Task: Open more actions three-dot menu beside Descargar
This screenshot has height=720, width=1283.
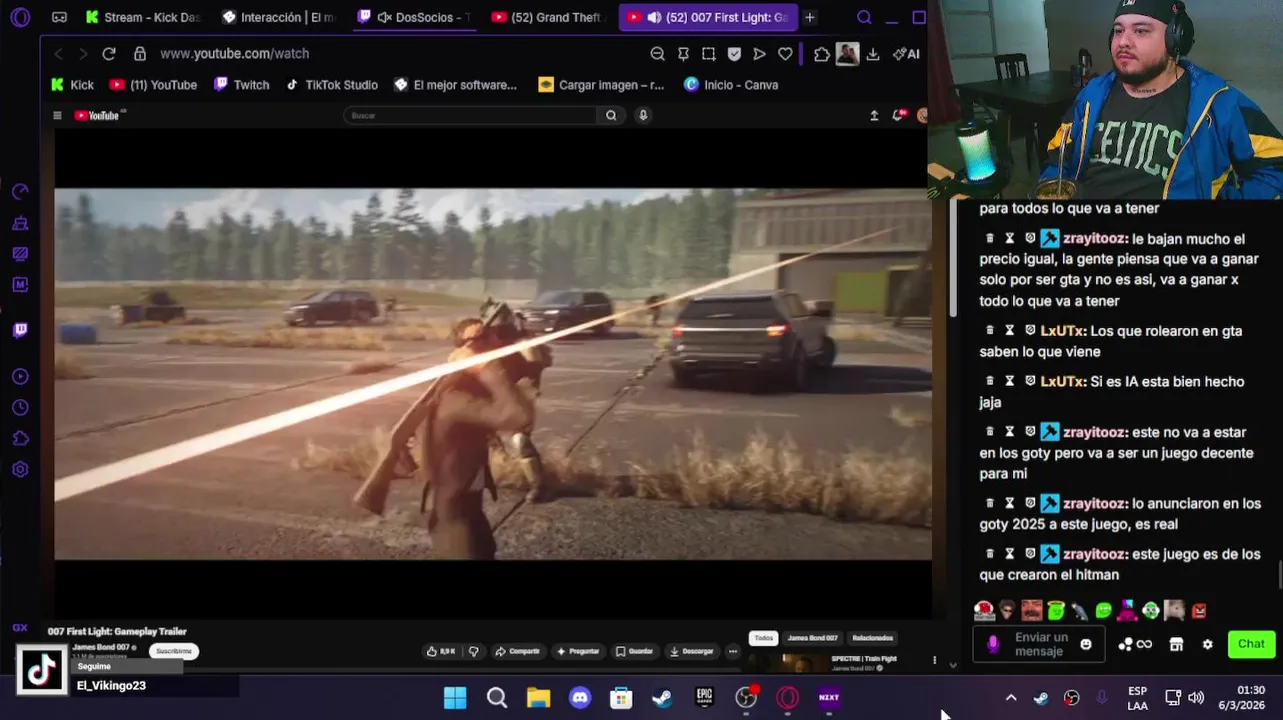Action: 733,651
